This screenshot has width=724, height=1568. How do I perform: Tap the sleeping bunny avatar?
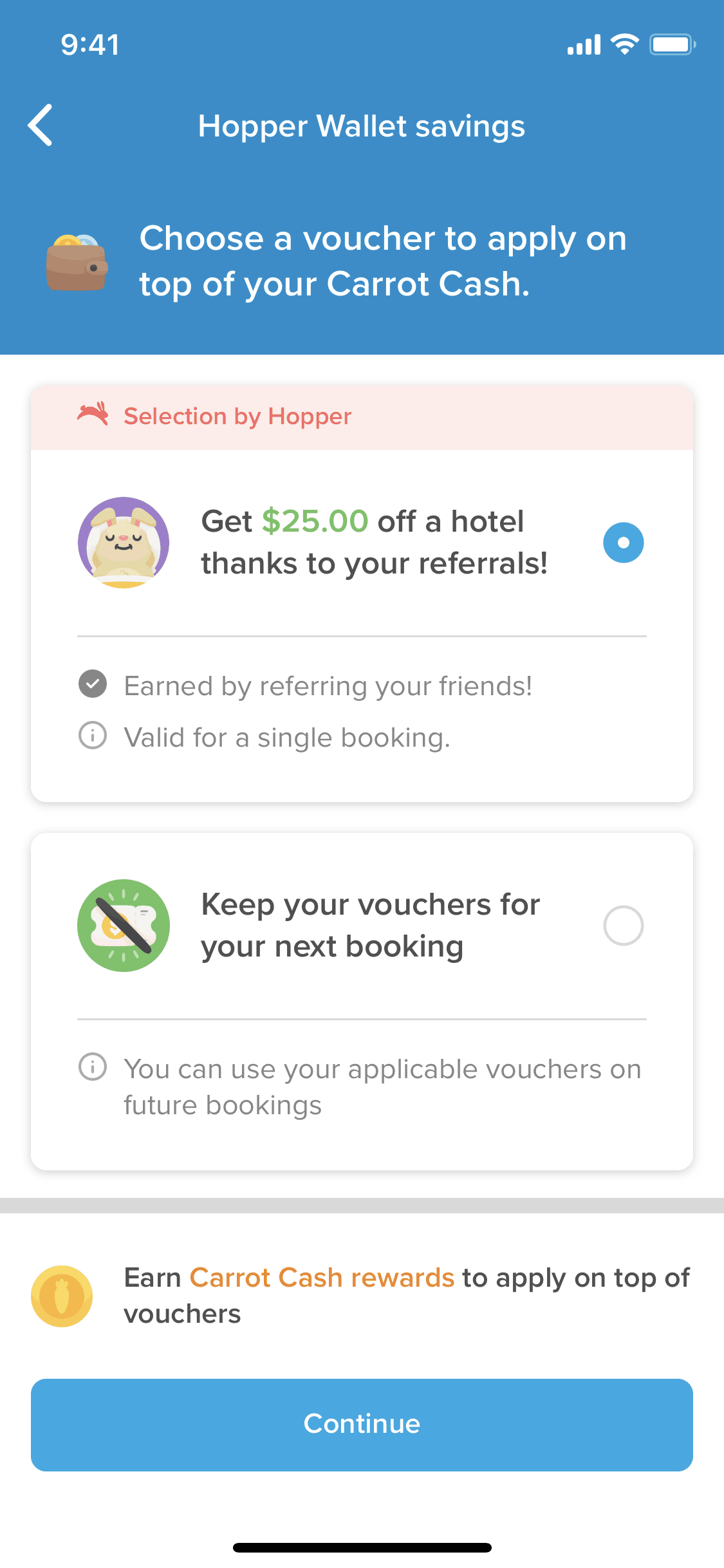[x=124, y=542]
